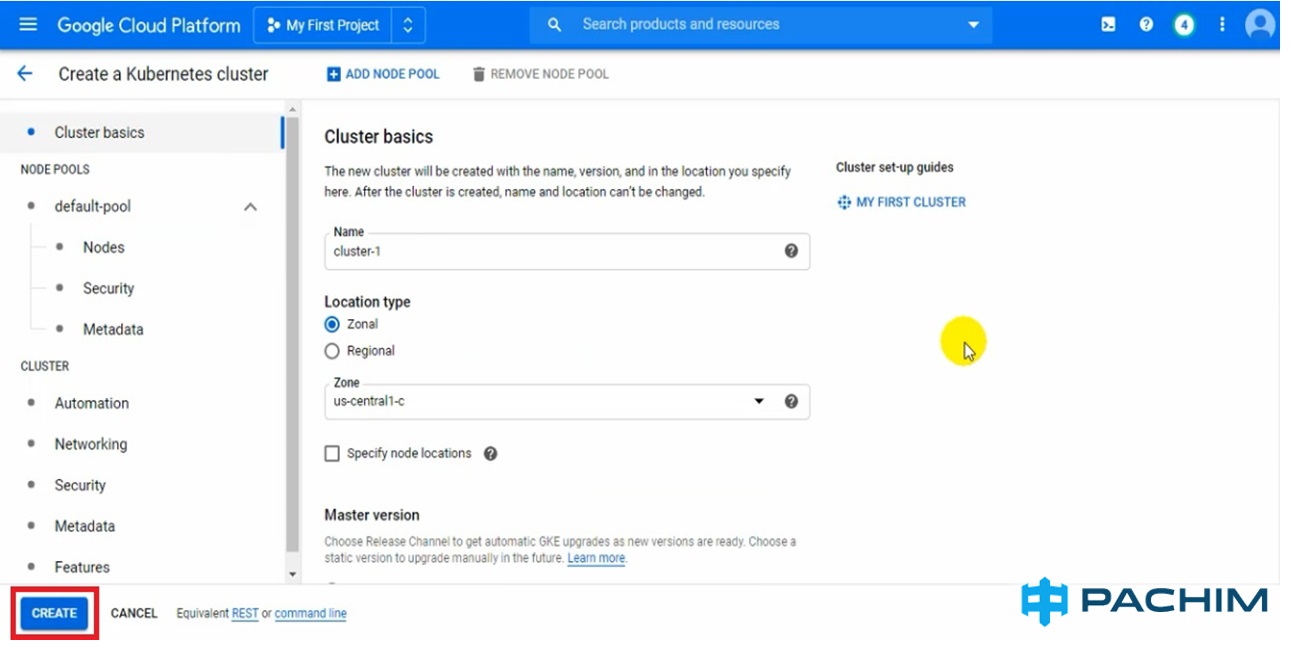Open the Zone dropdown us-central1-c

tap(567, 401)
